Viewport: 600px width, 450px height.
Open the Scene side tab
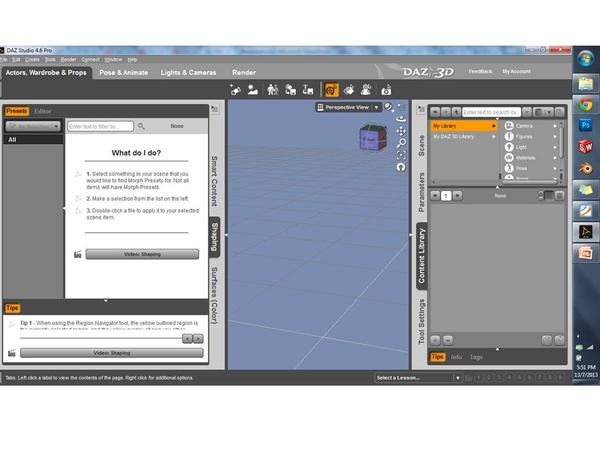tap(421, 145)
